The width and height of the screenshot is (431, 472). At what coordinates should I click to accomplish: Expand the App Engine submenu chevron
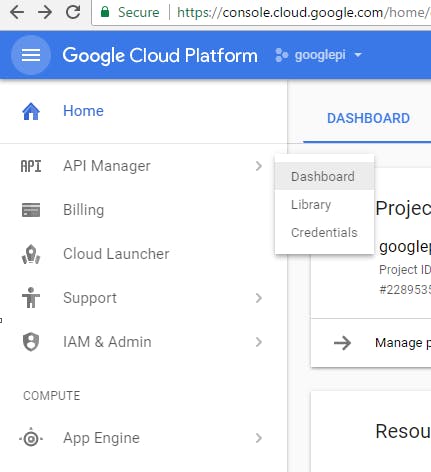tap(259, 438)
